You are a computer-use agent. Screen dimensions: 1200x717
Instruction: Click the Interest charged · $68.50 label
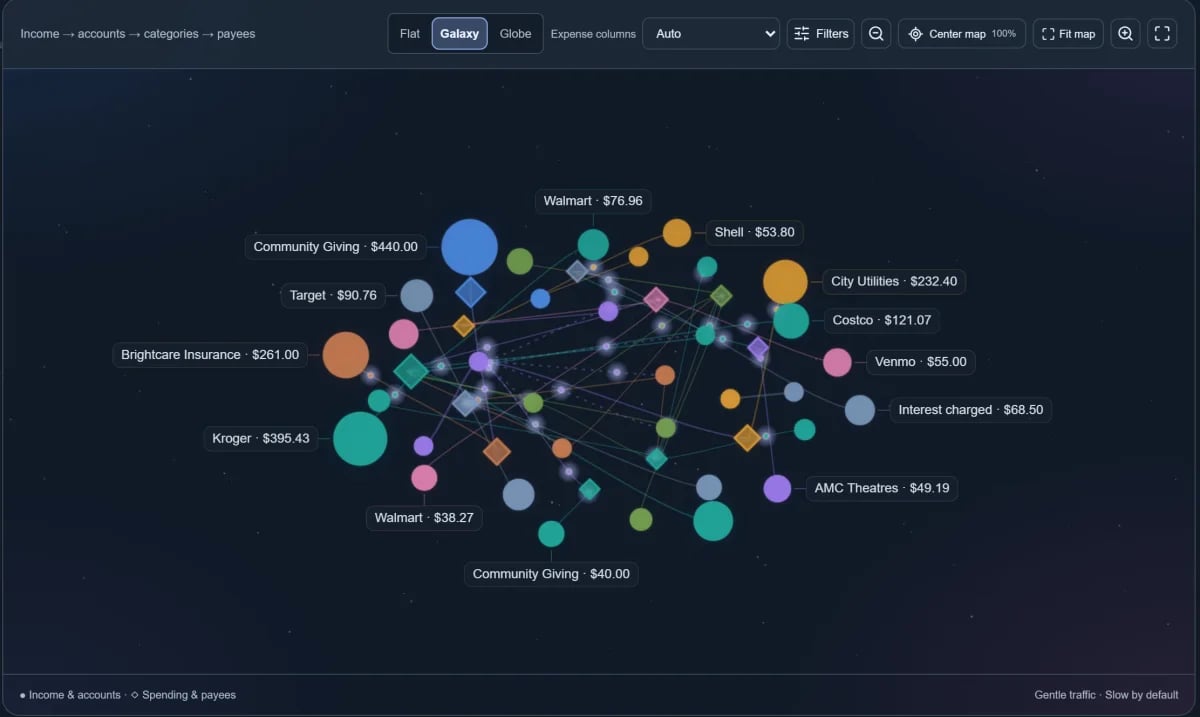(971, 410)
